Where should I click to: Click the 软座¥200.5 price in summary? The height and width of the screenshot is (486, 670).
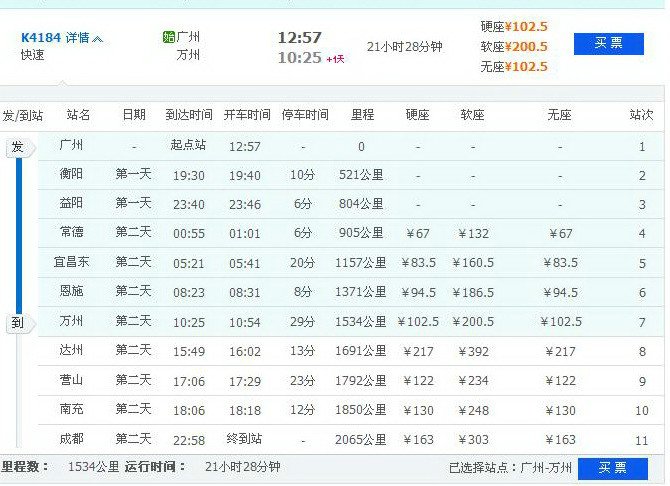[514, 47]
